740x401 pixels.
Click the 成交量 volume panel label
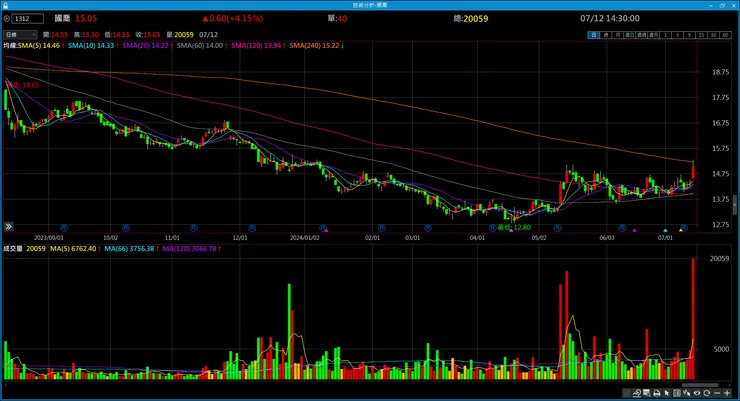[13, 249]
